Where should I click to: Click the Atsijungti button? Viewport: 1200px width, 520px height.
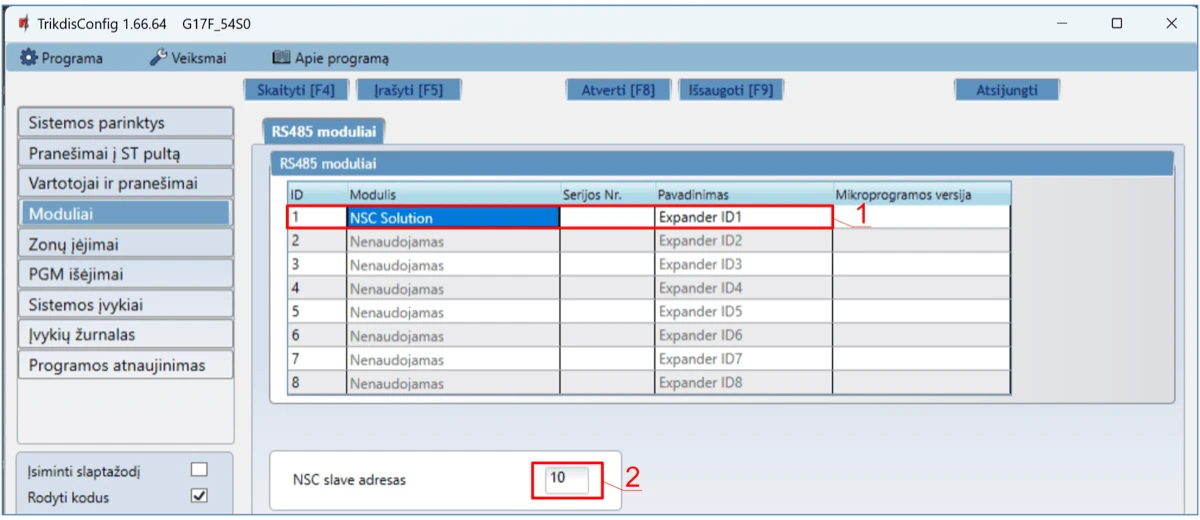[1006, 90]
